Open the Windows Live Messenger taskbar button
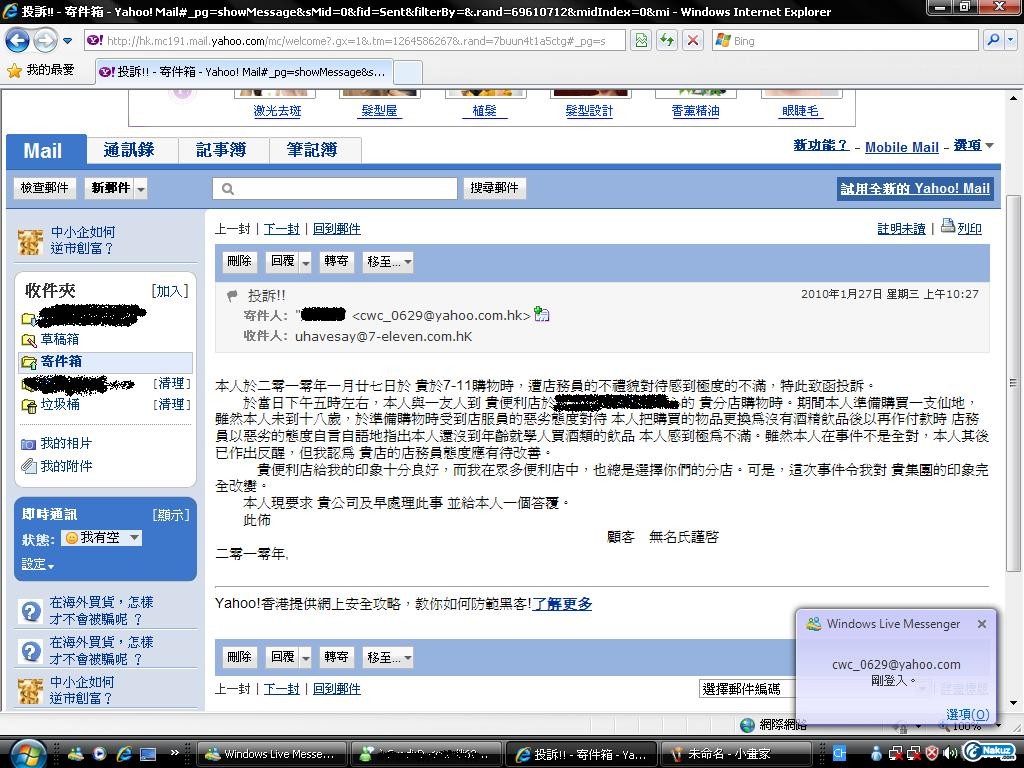 coord(271,754)
